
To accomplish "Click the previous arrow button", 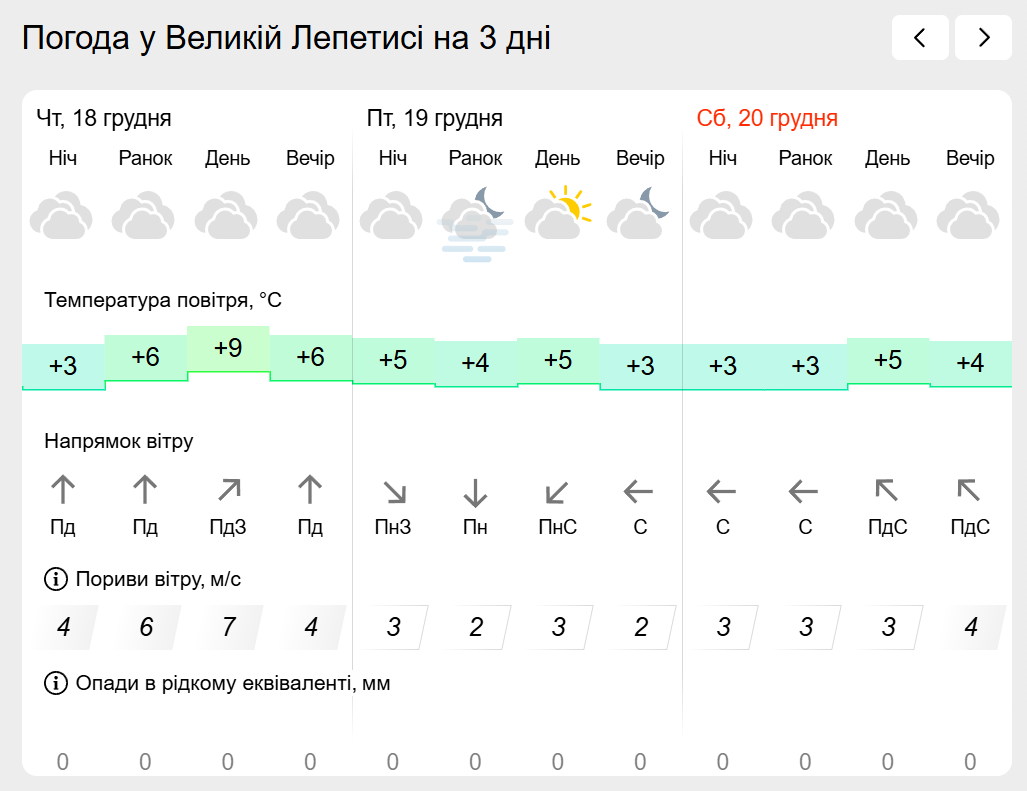I will coord(920,38).
